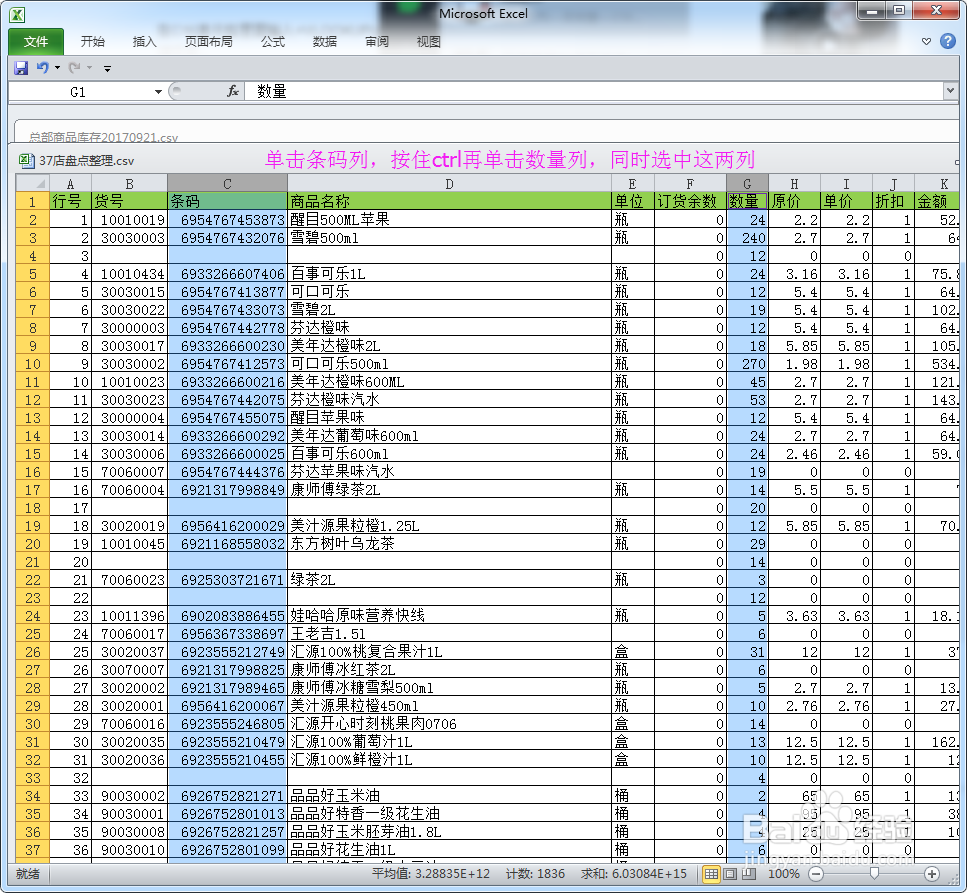Click barcode cell 6954767412573
967x893 pixels.
[227, 364]
